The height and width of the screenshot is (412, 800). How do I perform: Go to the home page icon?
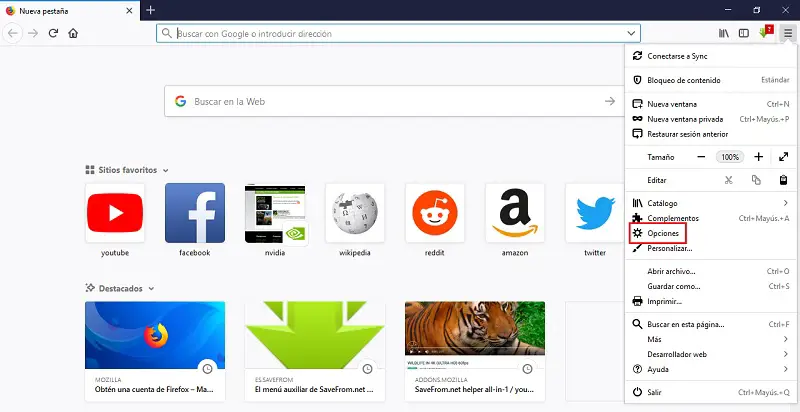[73, 33]
